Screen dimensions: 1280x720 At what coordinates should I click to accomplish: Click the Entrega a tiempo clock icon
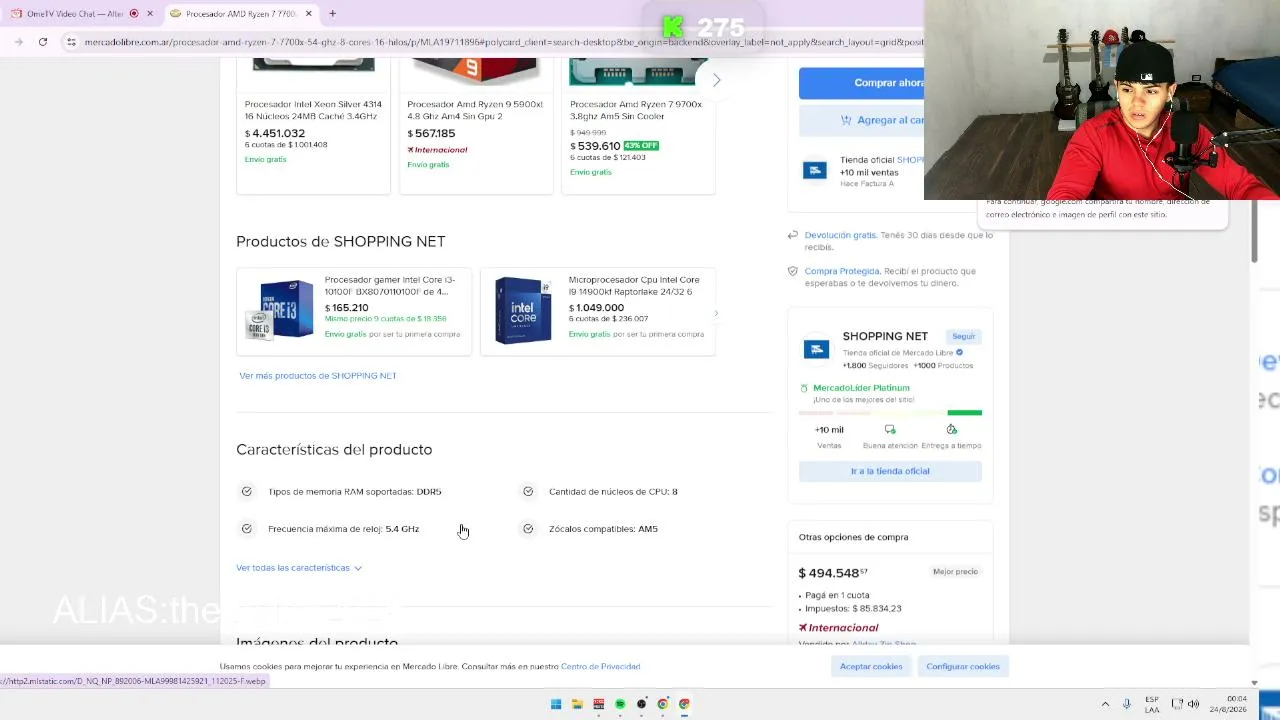click(951, 430)
